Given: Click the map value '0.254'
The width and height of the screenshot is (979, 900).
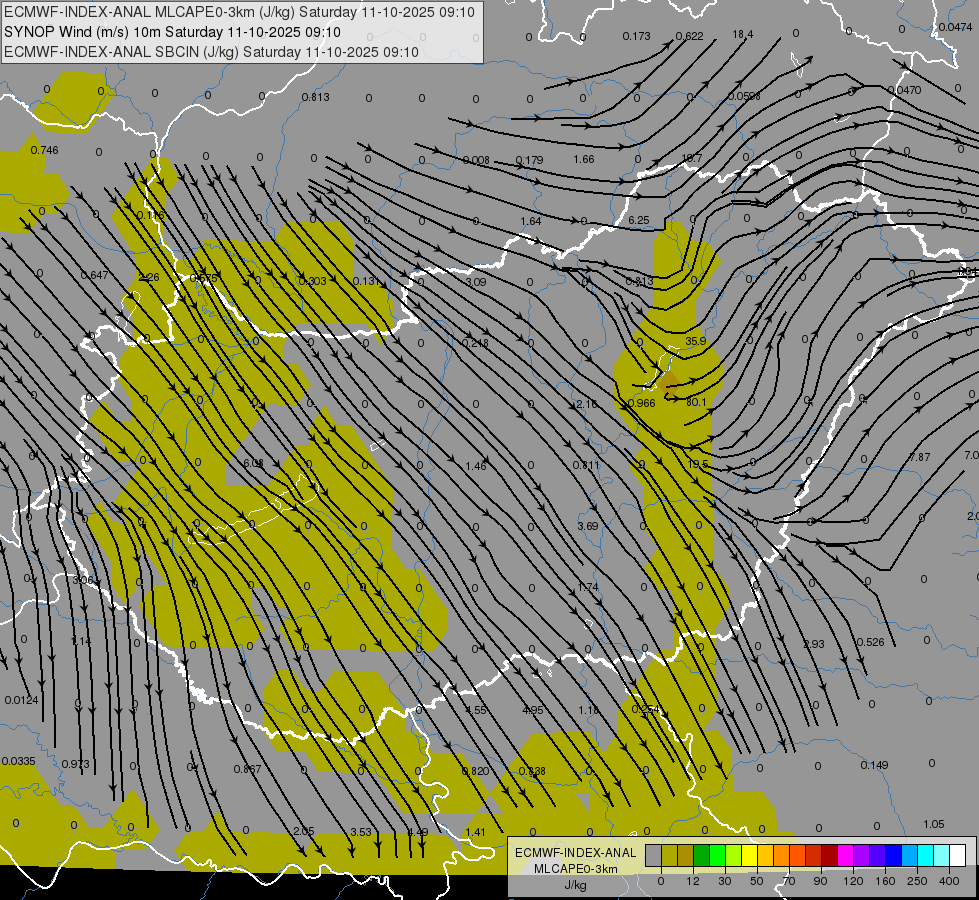Looking at the screenshot, I should point(646,709).
